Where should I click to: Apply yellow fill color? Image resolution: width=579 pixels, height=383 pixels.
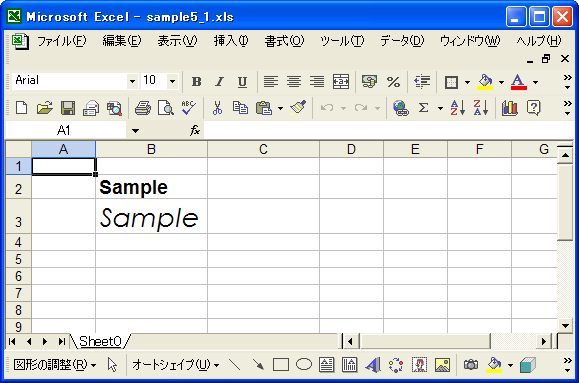point(485,82)
